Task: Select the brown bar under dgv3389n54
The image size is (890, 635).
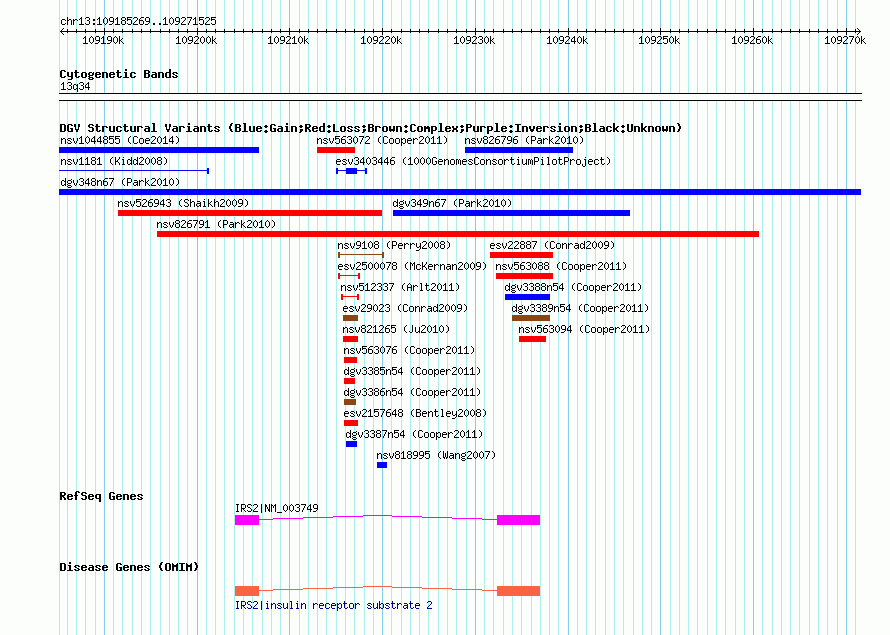Action: pyautogui.click(x=531, y=318)
